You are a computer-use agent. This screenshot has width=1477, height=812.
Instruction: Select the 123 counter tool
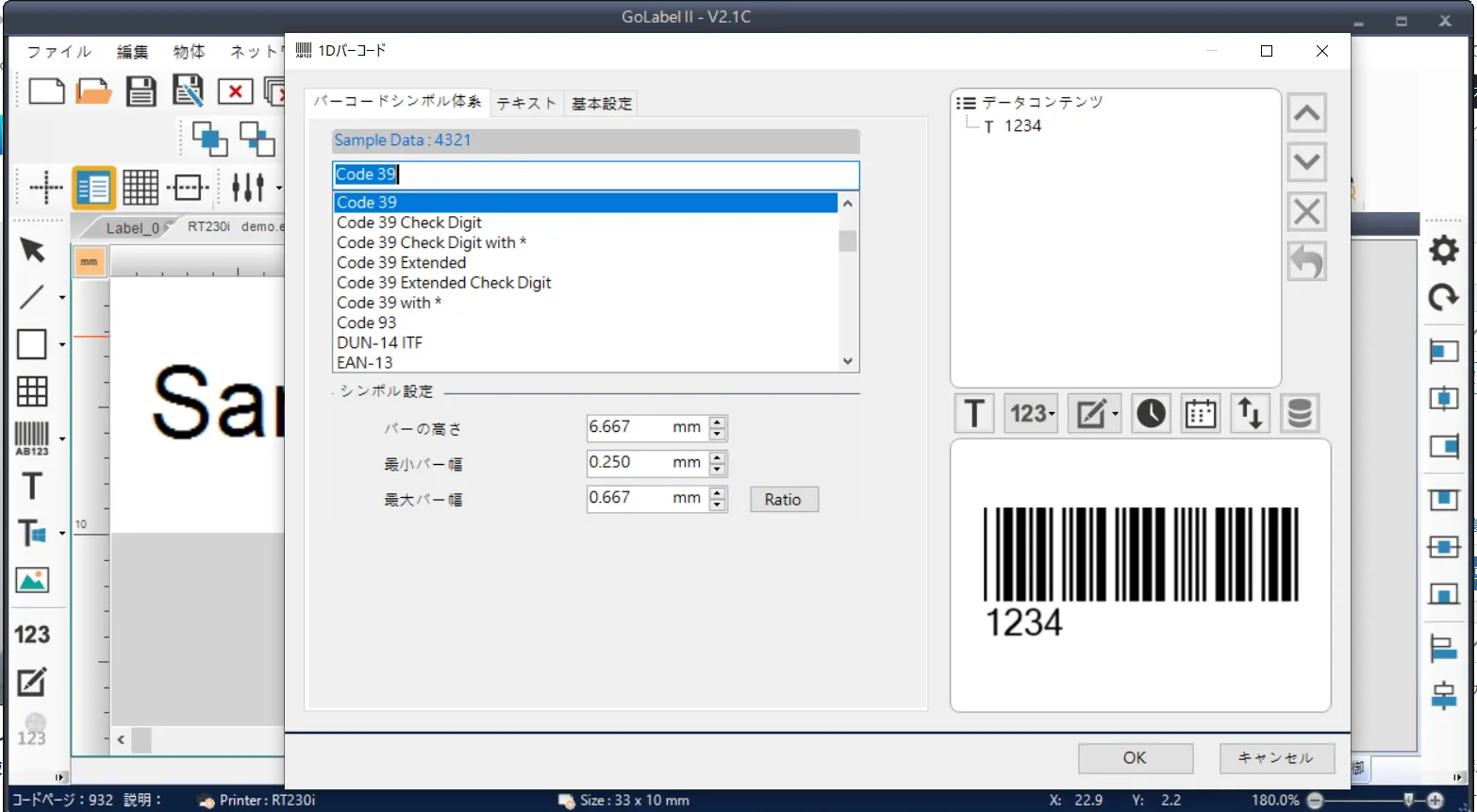click(32, 635)
